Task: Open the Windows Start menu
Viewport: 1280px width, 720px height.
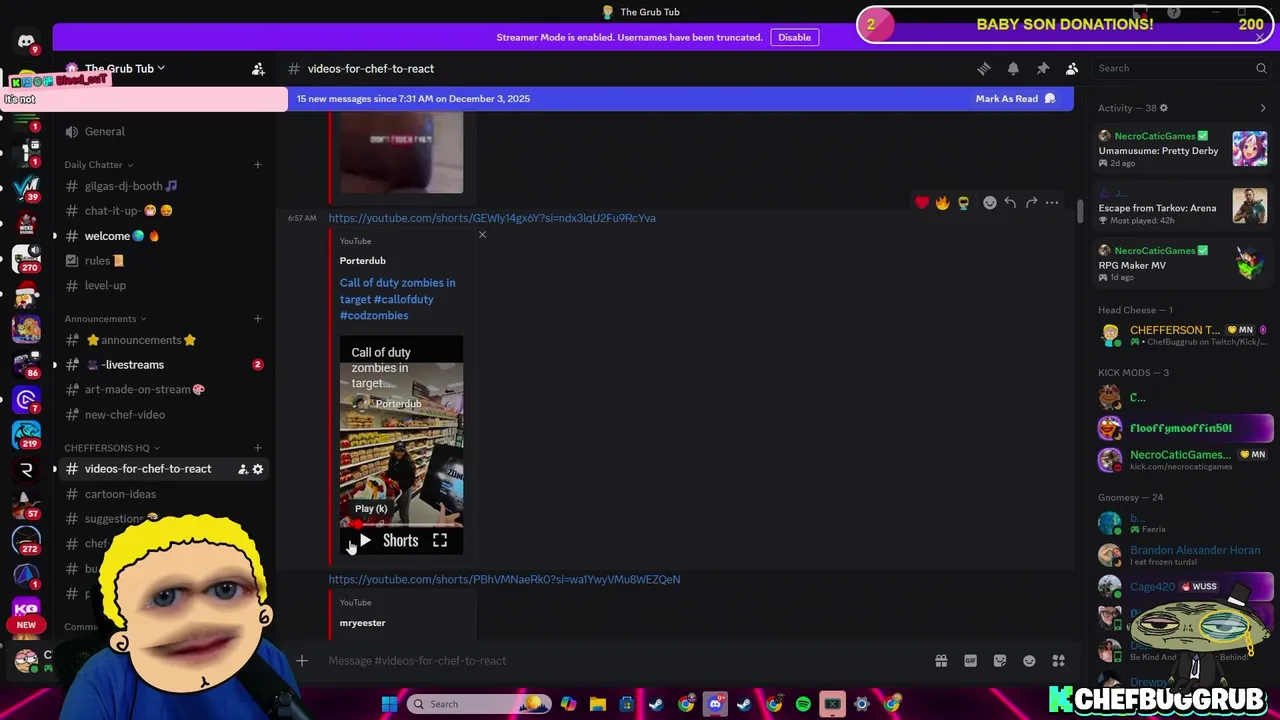Action: click(389, 704)
